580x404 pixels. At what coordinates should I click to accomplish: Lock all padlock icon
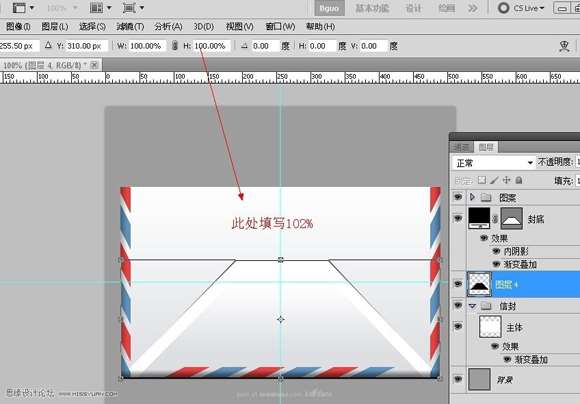pyautogui.click(x=519, y=180)
